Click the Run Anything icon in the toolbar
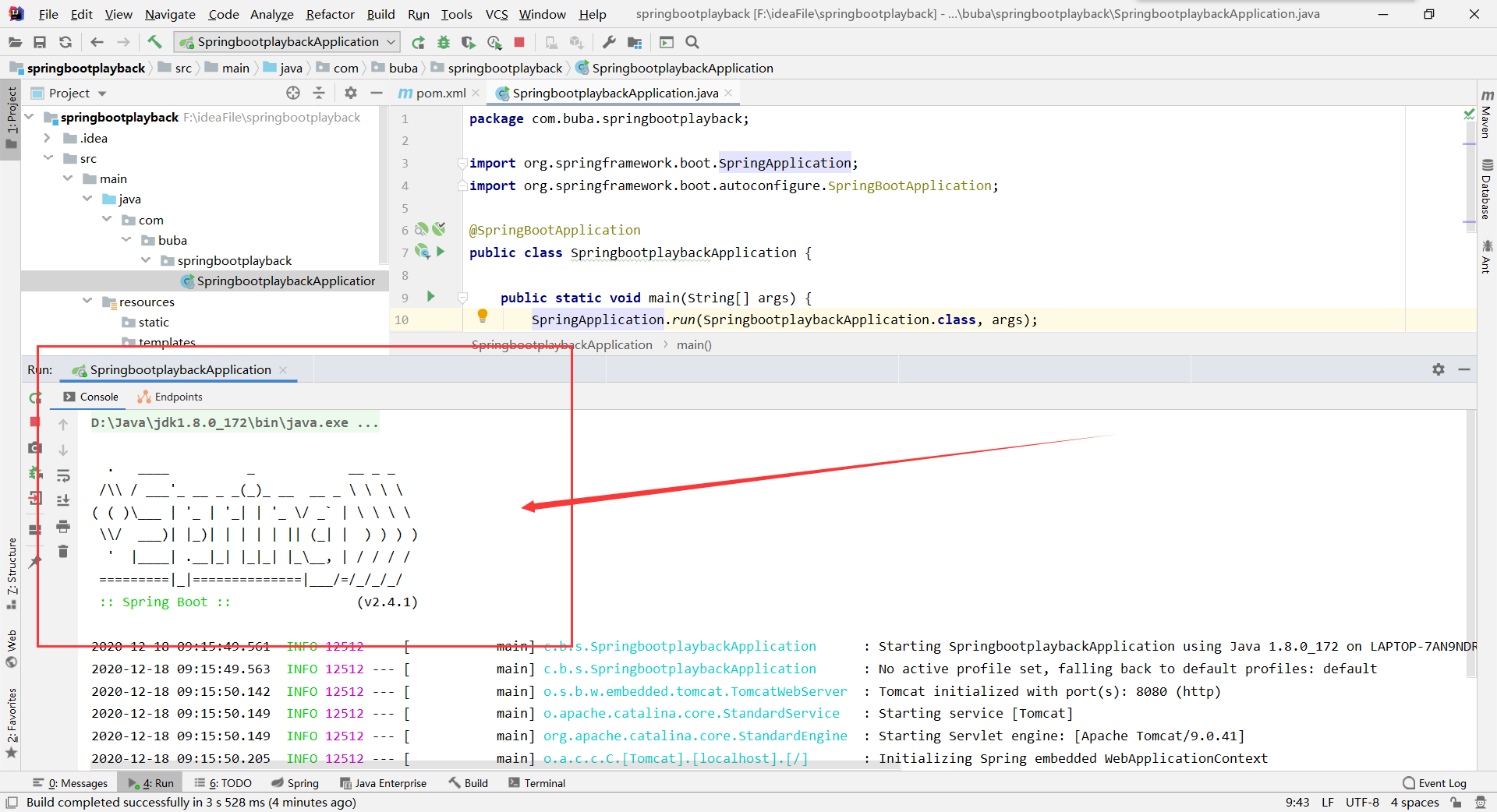This screenshot has width=1497, height=812. pyautogui.click(x=667, y=42)
